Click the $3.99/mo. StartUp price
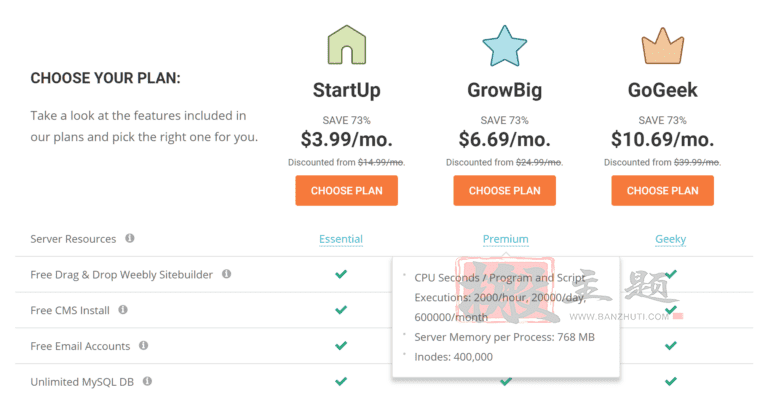Screen dimensions: 768x399 [346, 140]
